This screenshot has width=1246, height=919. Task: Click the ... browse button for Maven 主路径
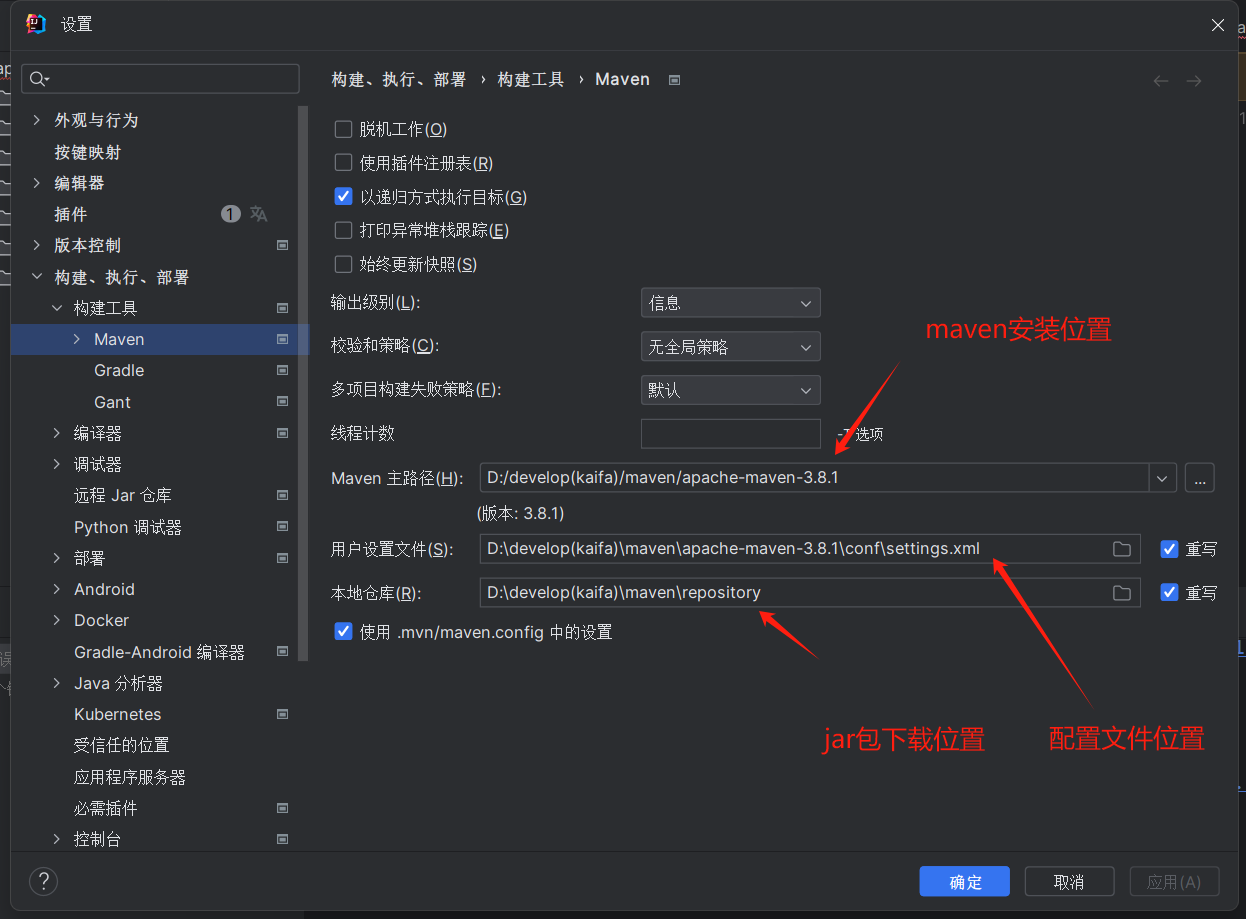pyautogui.click(x=1200, y=478)
